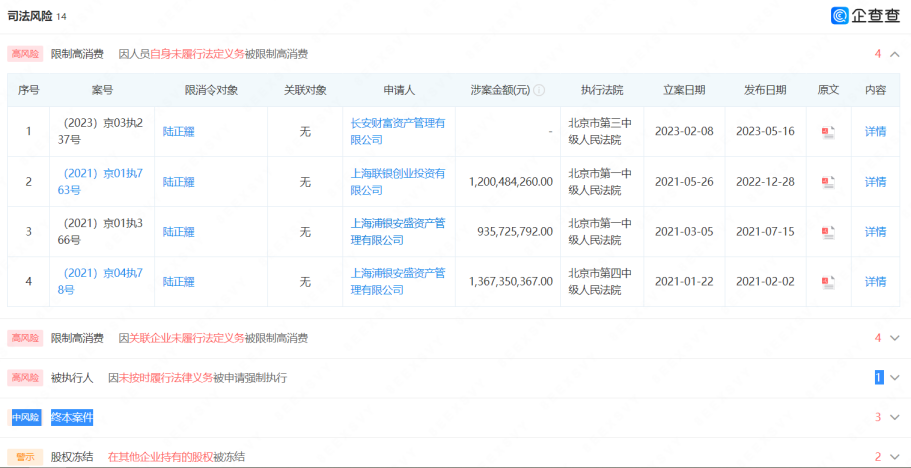Image resolution: width=911 pixels, height=468 pixels.
Task: Open PDF original for case row 3
Action: pyautogui.click(x=827, y=232)
